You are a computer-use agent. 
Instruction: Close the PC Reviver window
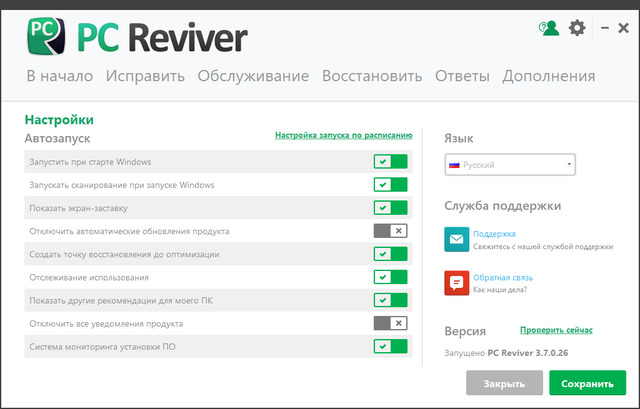[x=623, y=29]
